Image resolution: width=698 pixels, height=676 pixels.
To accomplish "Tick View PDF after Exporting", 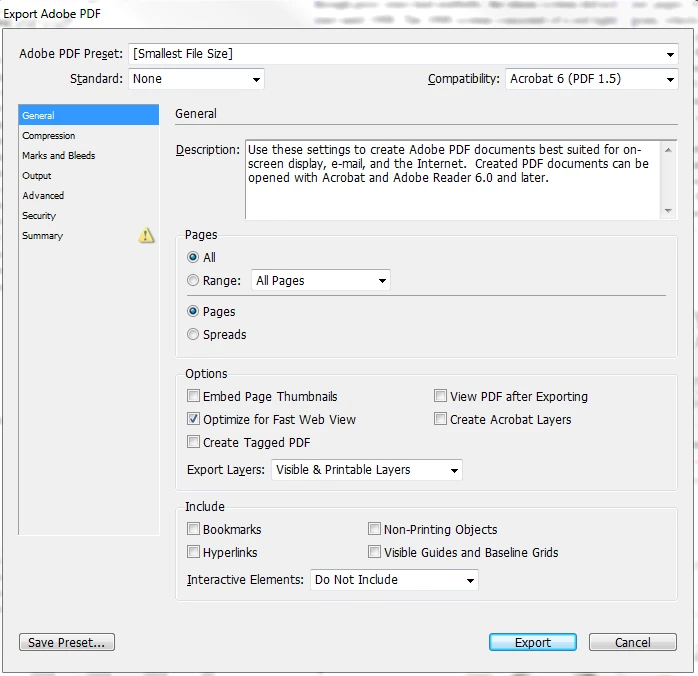I will pyautogui.click(x=440, y=396).
